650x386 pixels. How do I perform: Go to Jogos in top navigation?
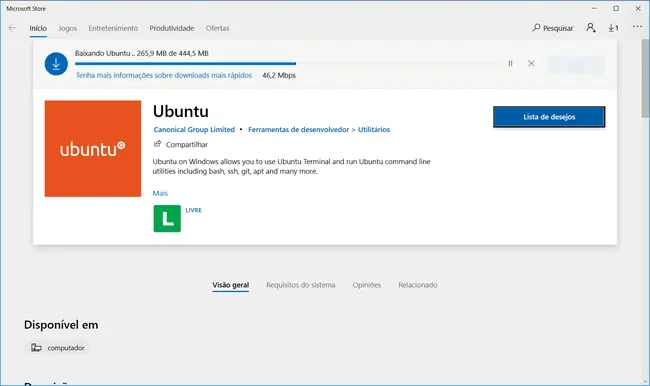68,28
